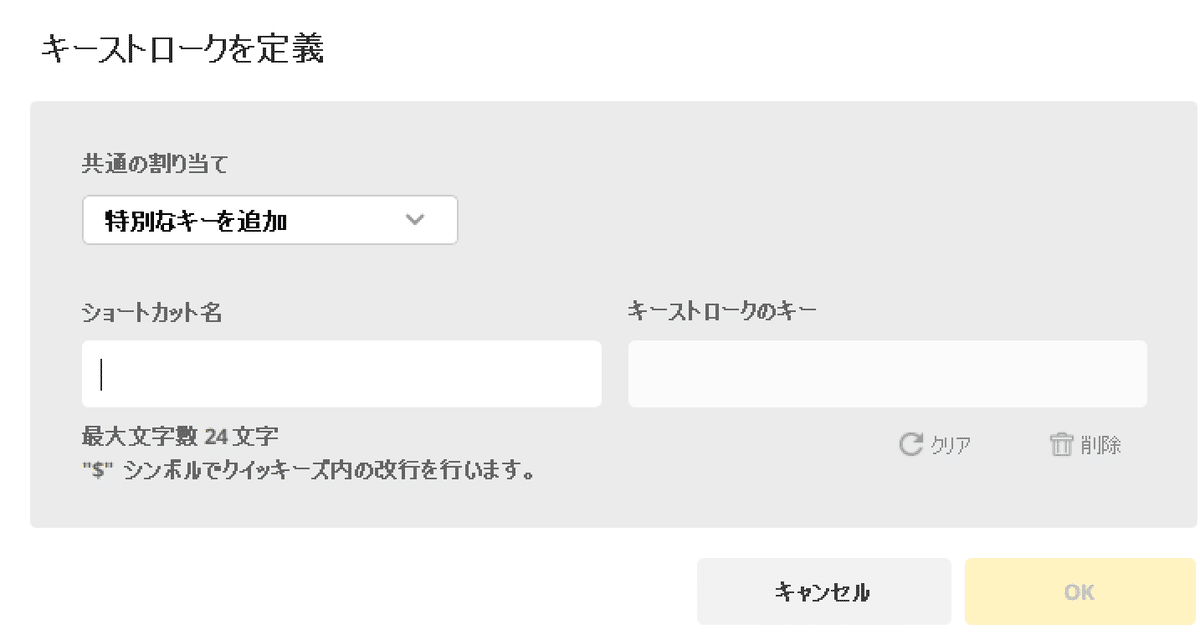Image resolution: width=1200 pixels, height=634 pixels.
Task: Click the 特別なキーを追加 text in the combo box
Action: (x=196, y=221)
